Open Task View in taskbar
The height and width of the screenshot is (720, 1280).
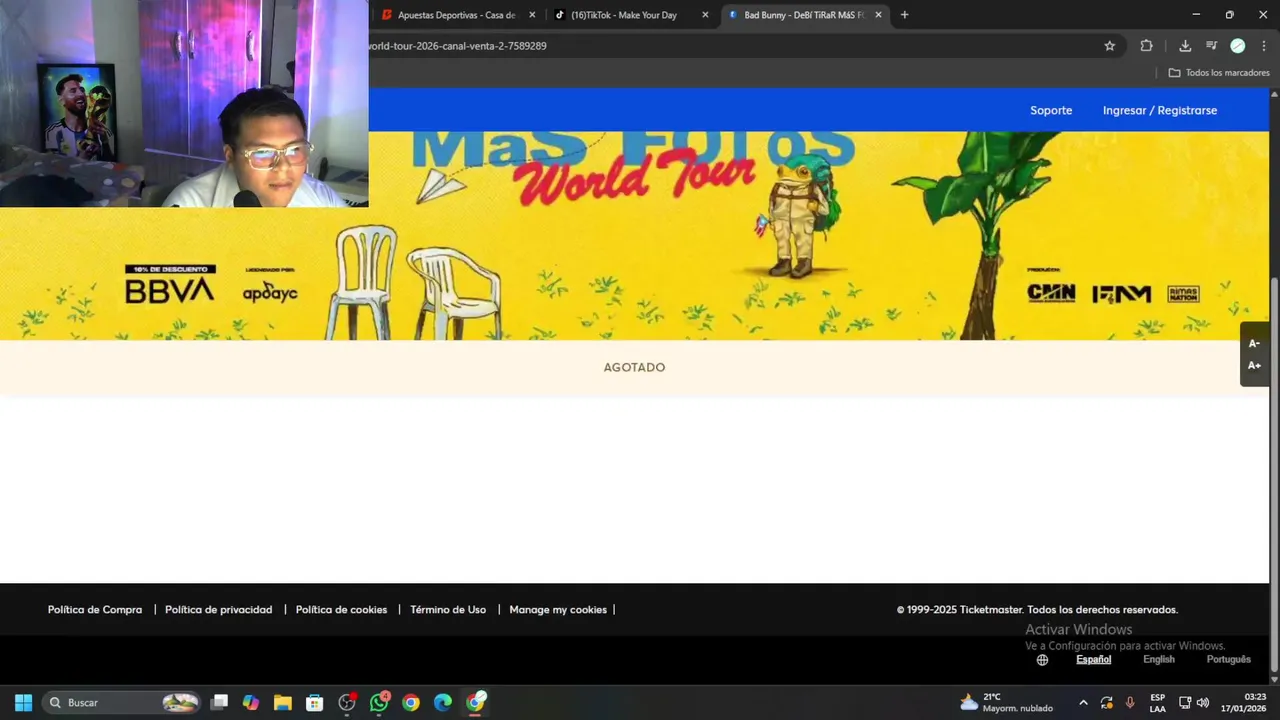[219, 703]
